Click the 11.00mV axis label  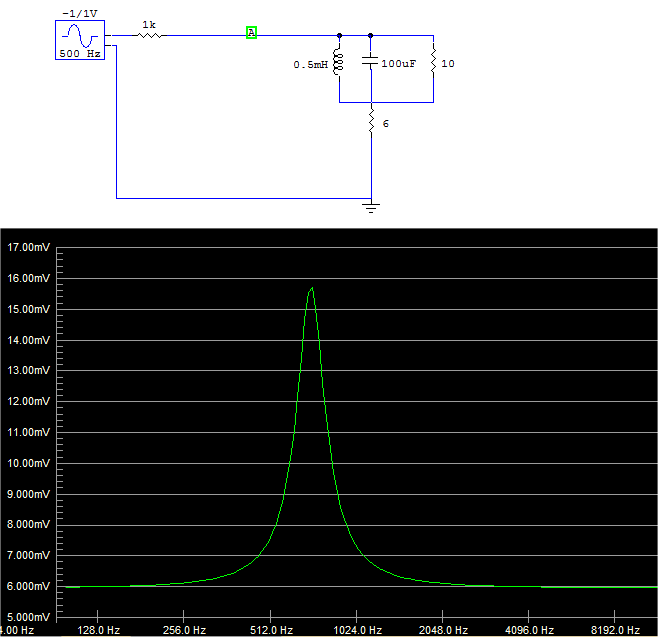(x=29, y=432)
